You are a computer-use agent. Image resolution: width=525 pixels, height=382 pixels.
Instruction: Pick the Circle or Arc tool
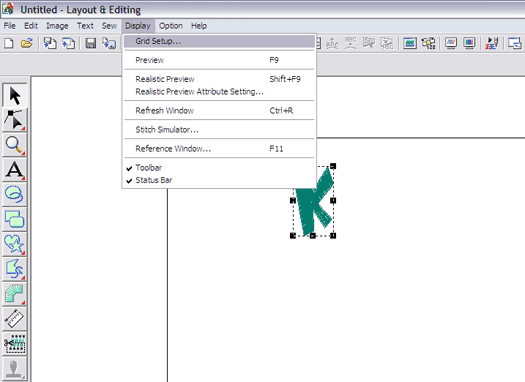[14, 194]
